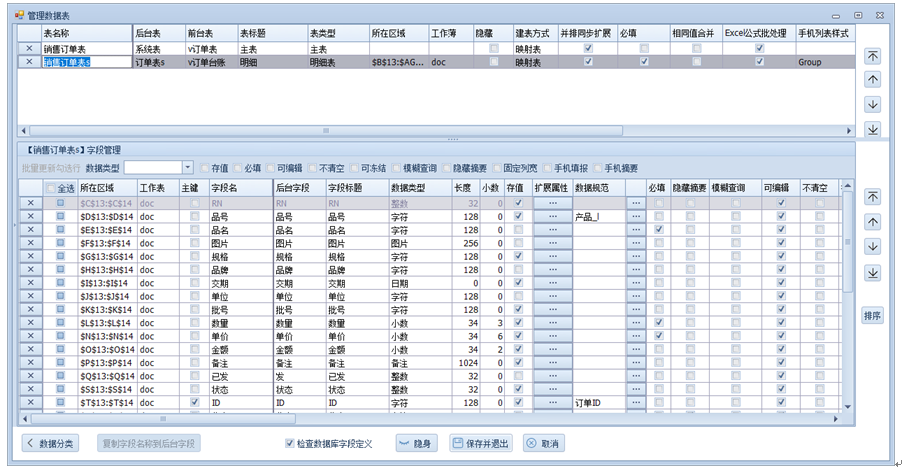Sort by 所在区域 column header in field grid
904x472 pixels.
tap(107, 188)
